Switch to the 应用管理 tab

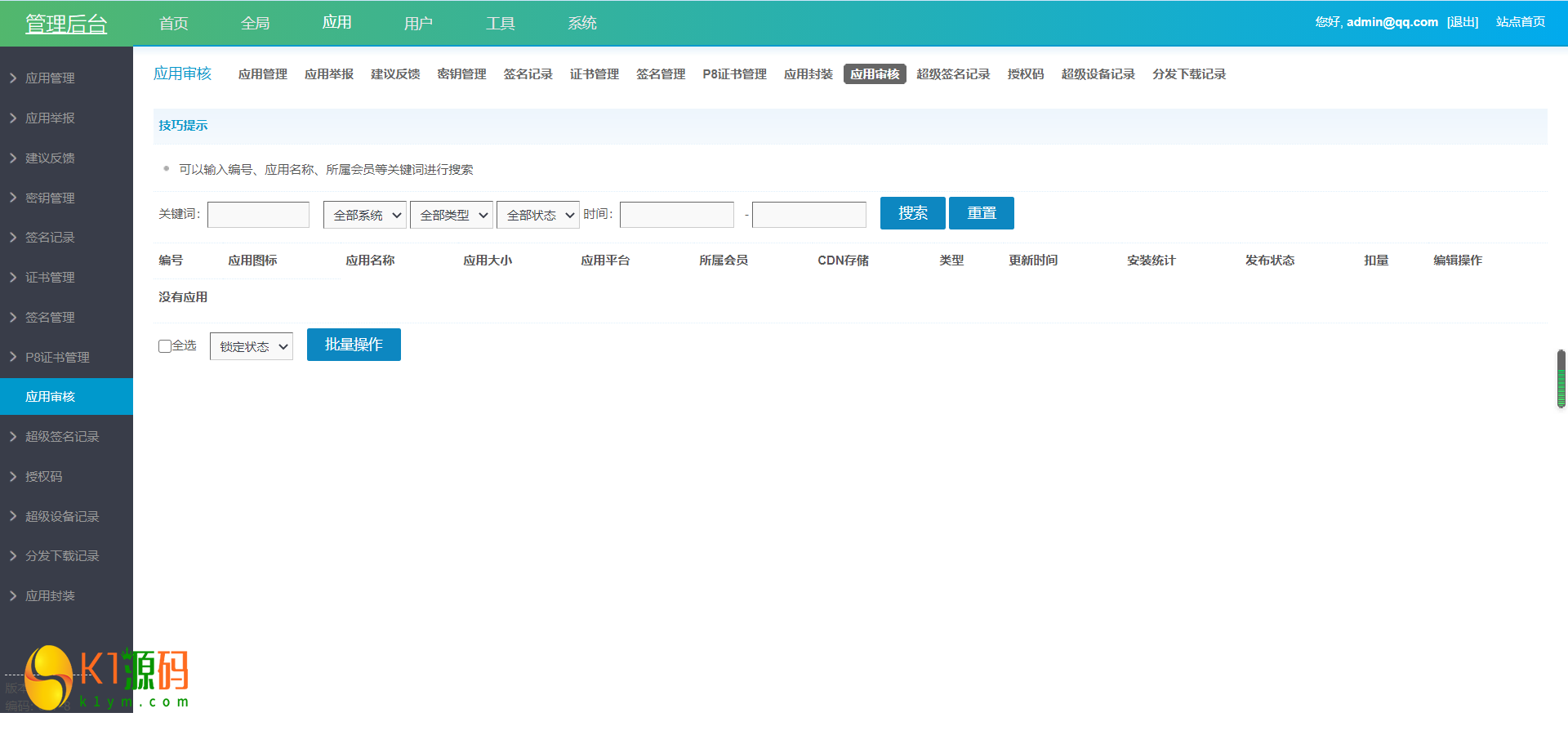coord(263,74)
